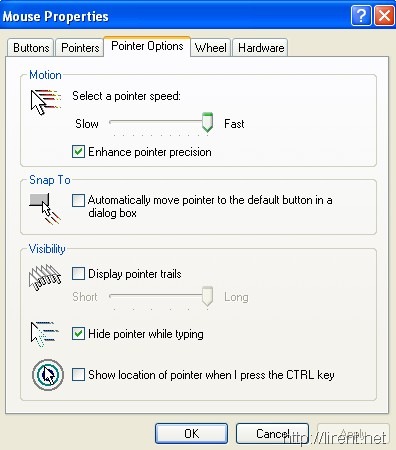Click the CTRL key pointer location icon
The width and height of the screenshot is (396, 450).
(48, 375)
